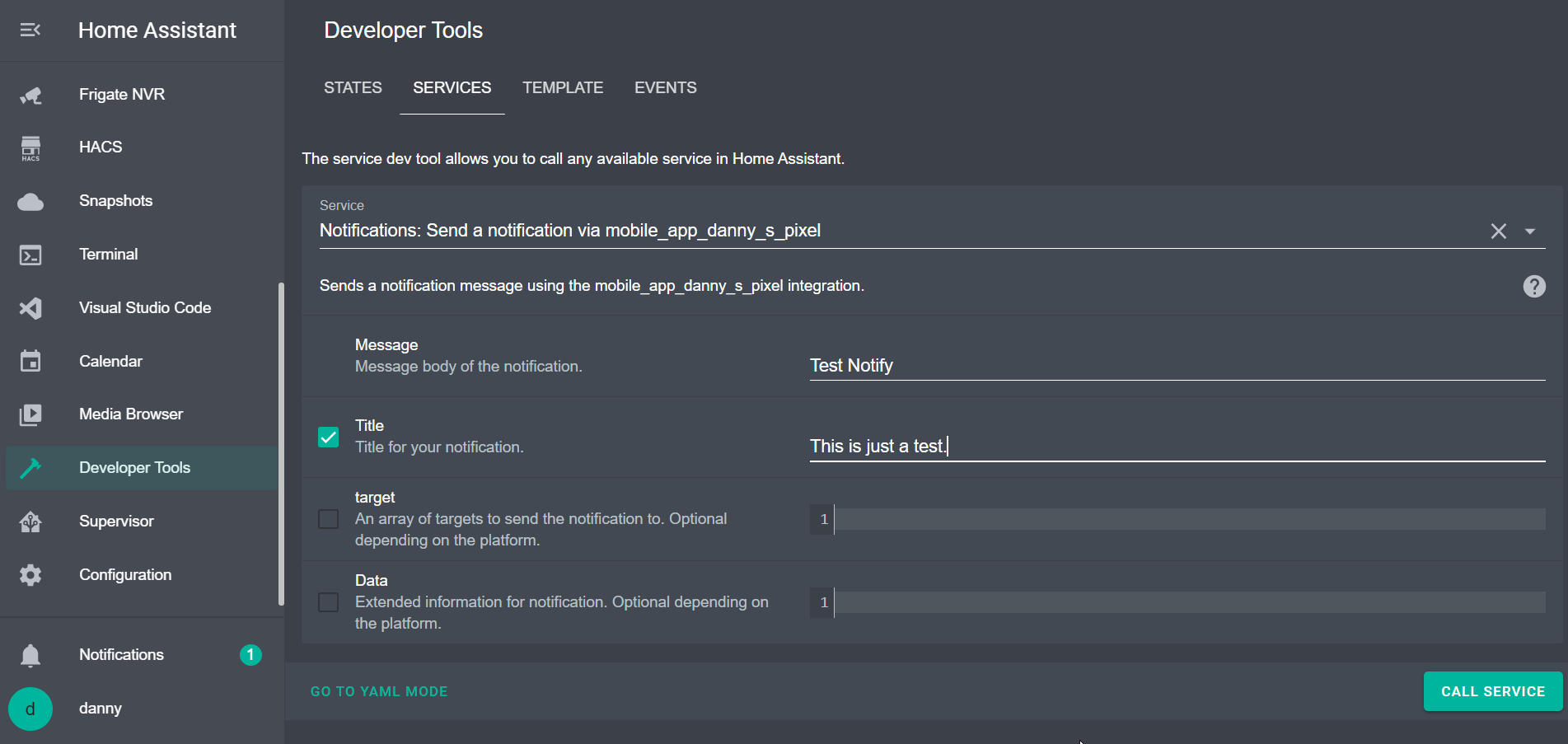Select the Services tab
Image resolution: width=1568 pixels, height=744 pixels.
coord(452,88)
